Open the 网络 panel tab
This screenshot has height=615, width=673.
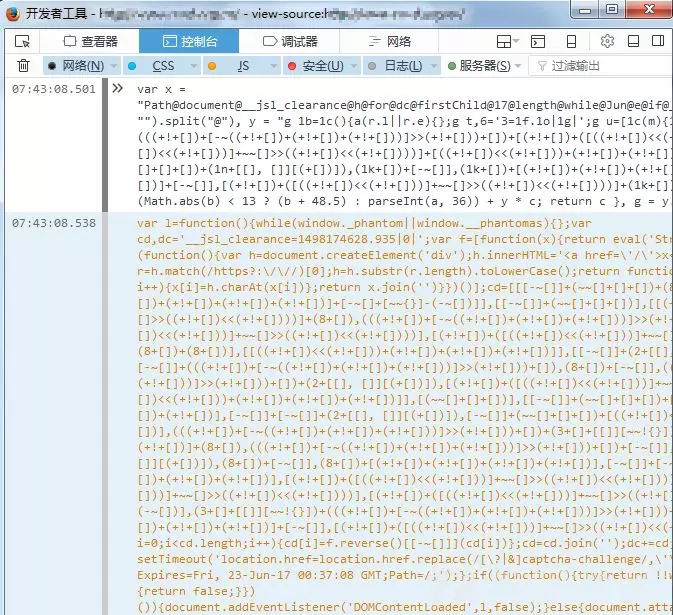tap(389, 41)
